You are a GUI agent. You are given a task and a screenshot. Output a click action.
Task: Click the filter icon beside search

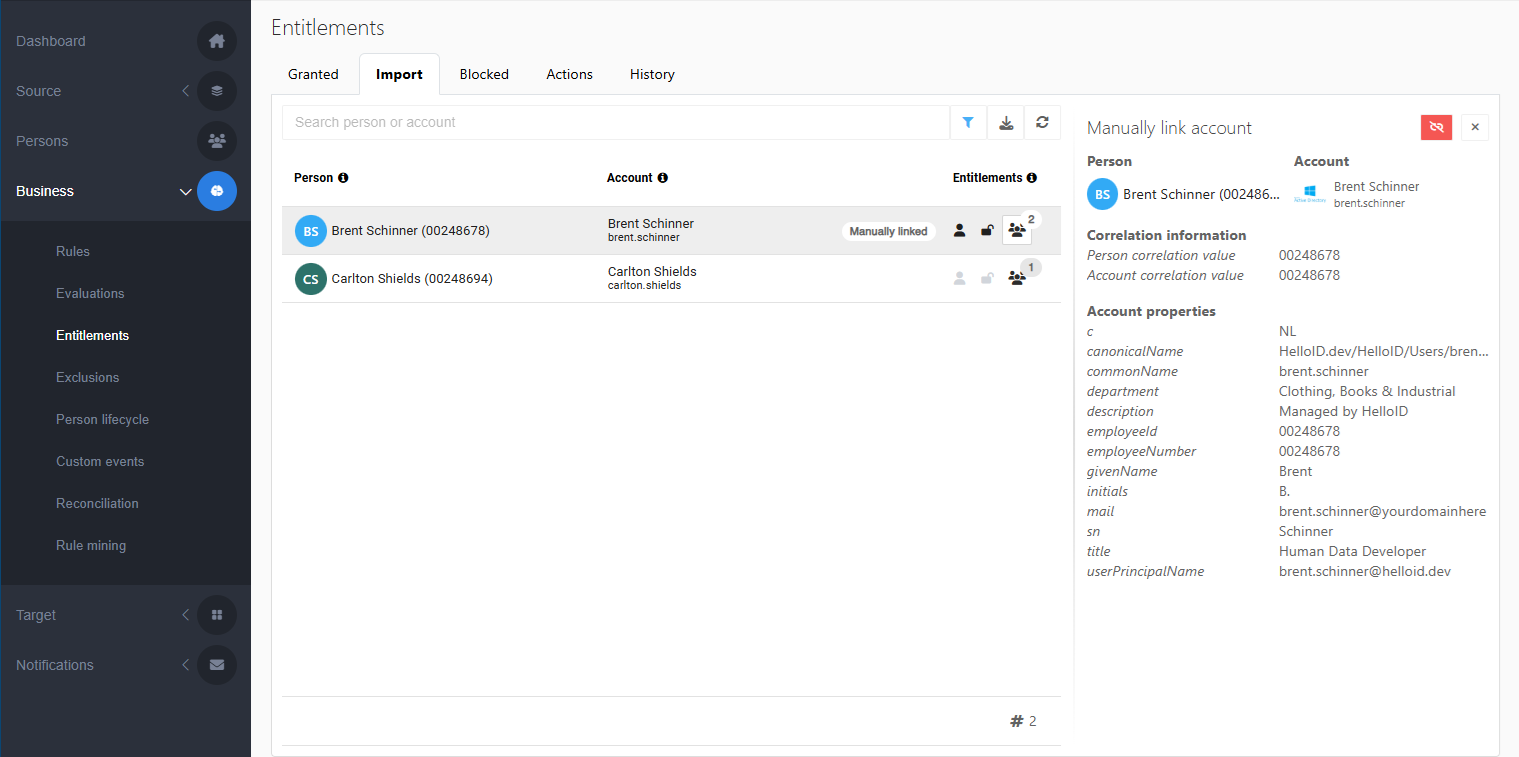tap(968, 122)
